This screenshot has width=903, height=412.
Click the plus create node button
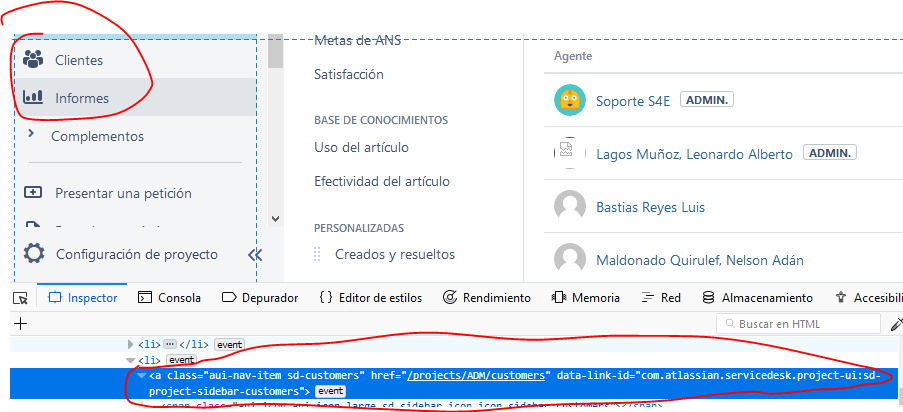click(x=21, y=323)
